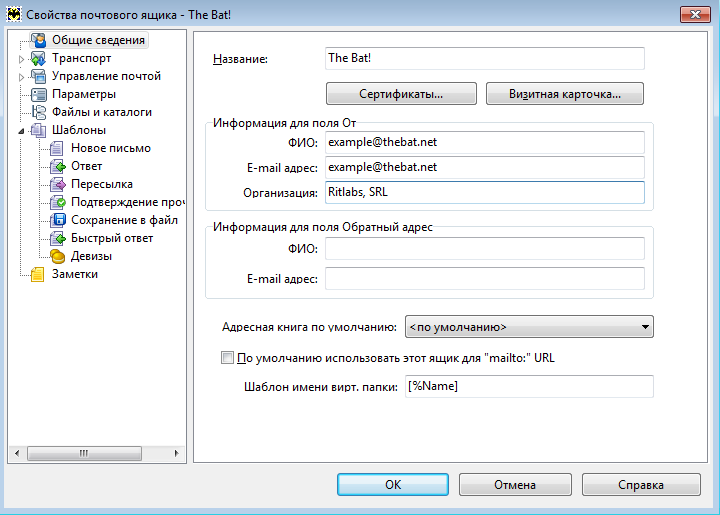This screenshot has width=720, height=515.
Task: Click the Подтверждение прочтения template icon
Action: pos(57,202)
